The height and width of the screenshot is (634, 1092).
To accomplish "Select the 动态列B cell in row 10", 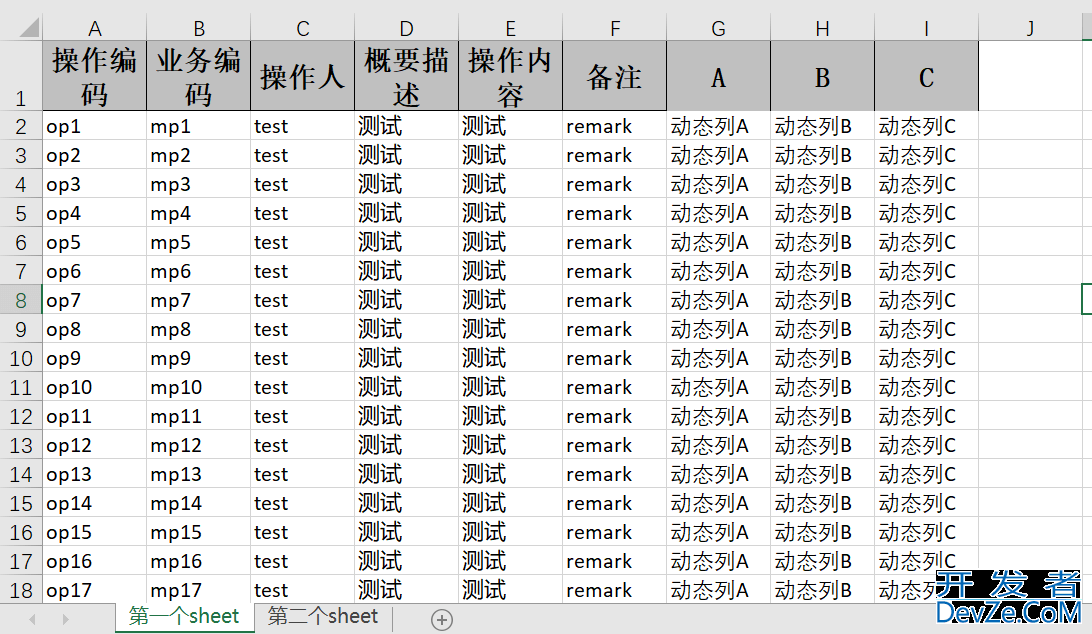I will [x=822, y=358].
